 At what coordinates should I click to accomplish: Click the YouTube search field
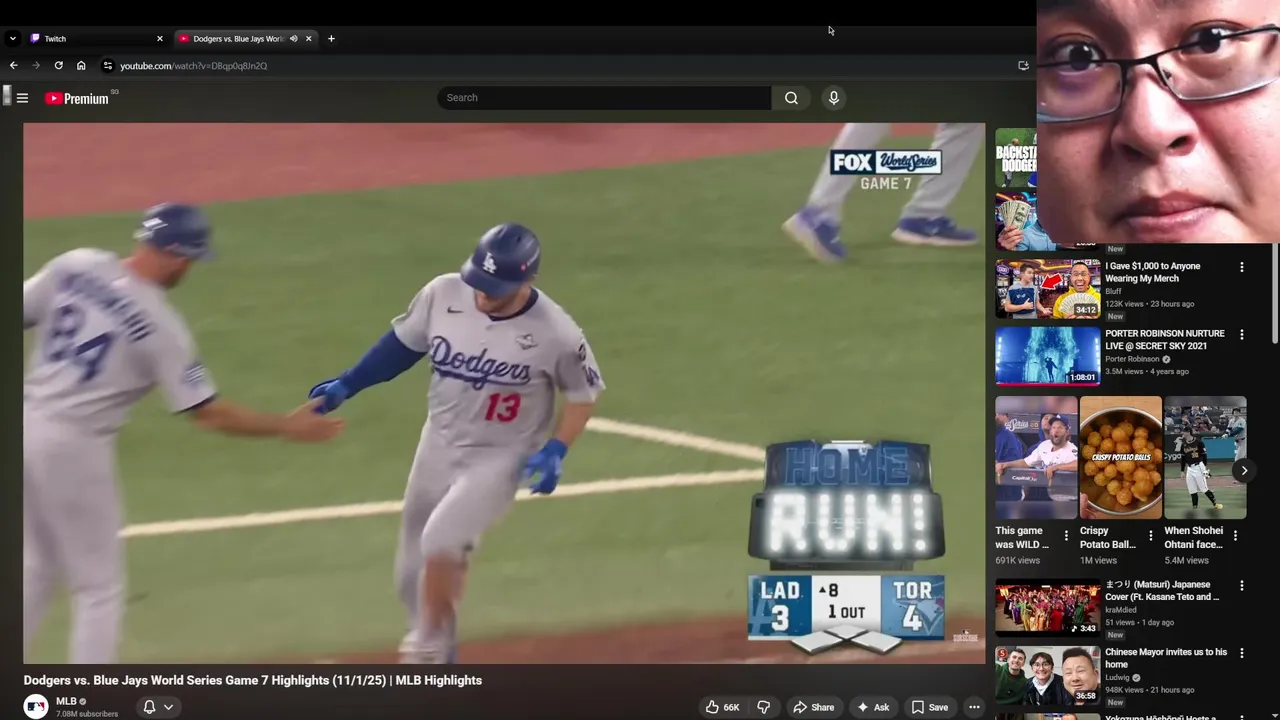tap(604, 98)
